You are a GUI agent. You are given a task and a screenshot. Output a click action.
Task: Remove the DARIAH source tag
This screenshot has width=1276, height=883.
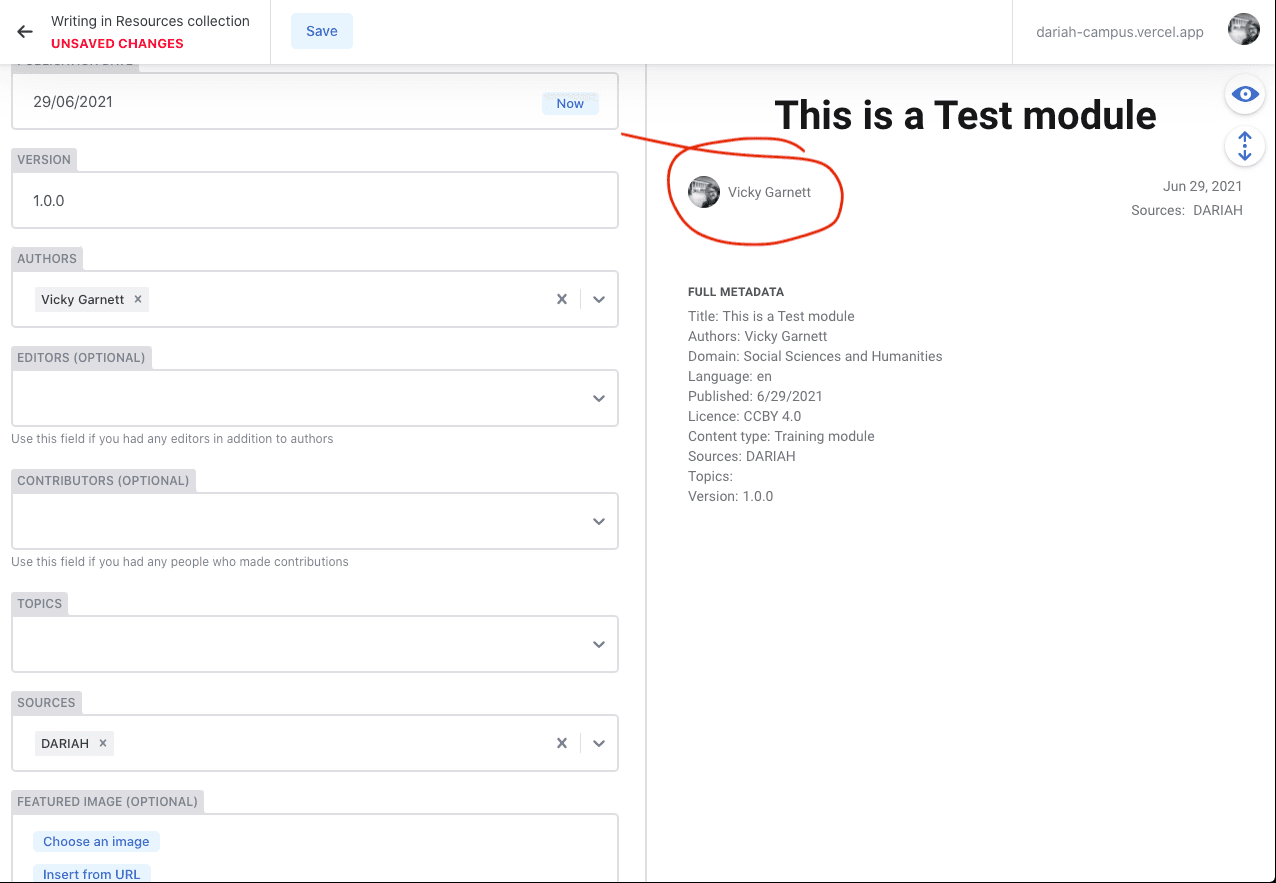tap(103, 743)
